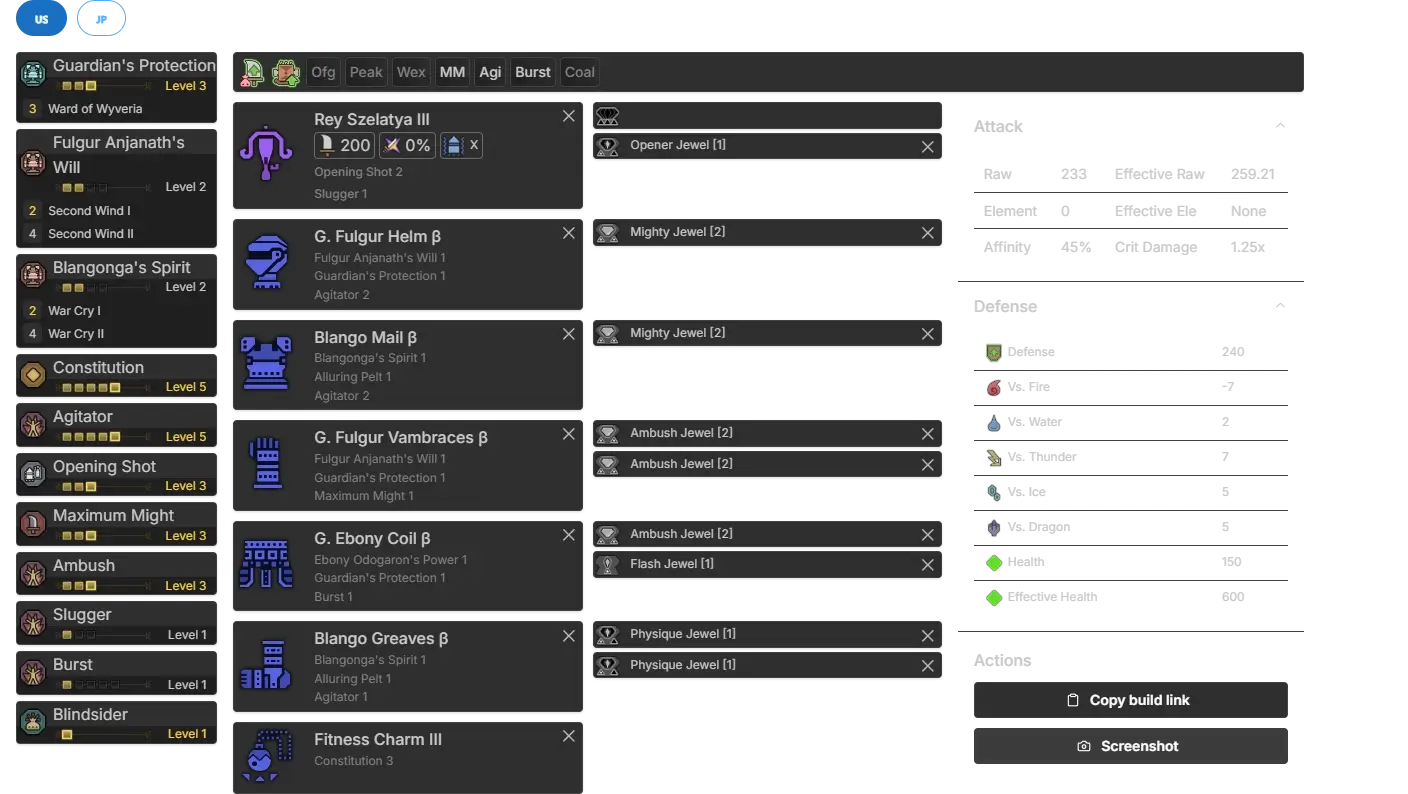Enable the Wex buff toggle
Viewport: 1408px width, 794px height.
[x=411, y=72]
